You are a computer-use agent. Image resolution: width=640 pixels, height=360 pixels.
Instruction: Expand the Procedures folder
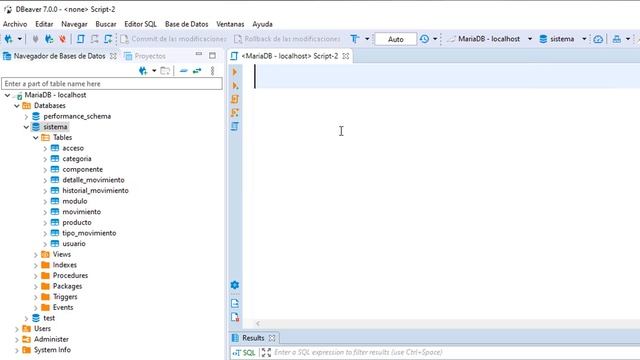coord(36,276)
